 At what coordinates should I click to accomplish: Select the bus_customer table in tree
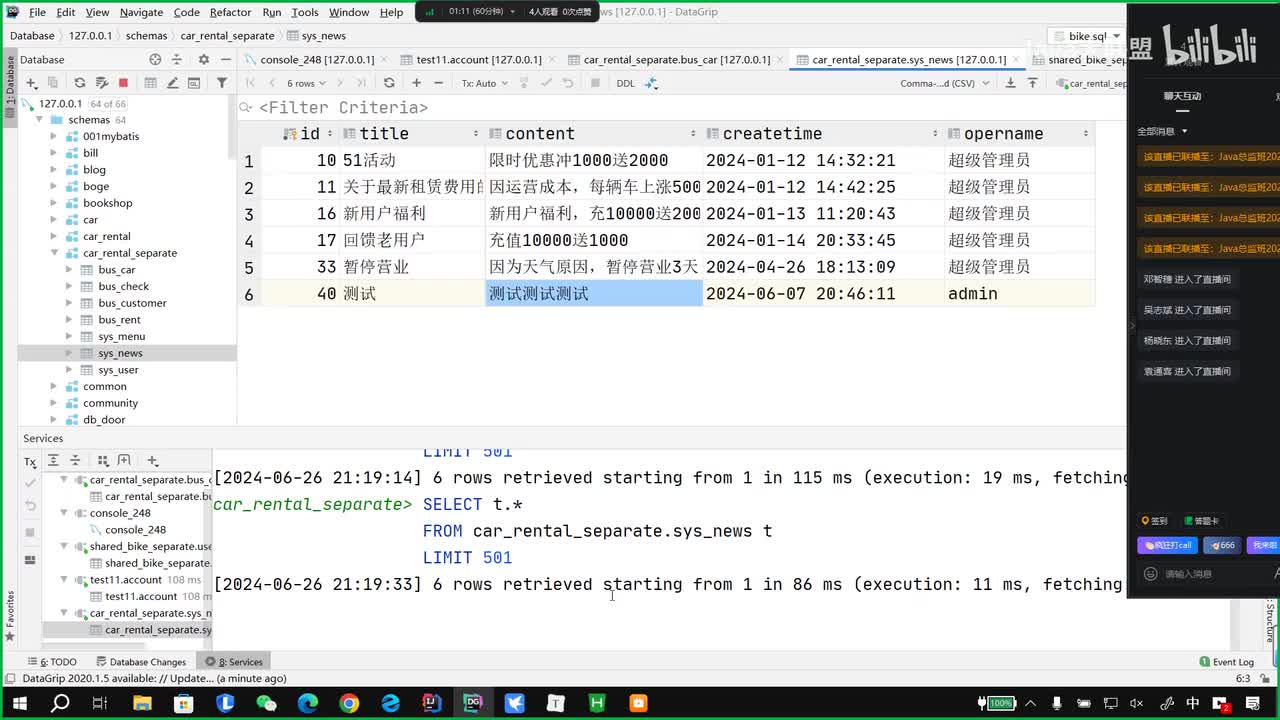pyautogui.click(x=132, y=303)
